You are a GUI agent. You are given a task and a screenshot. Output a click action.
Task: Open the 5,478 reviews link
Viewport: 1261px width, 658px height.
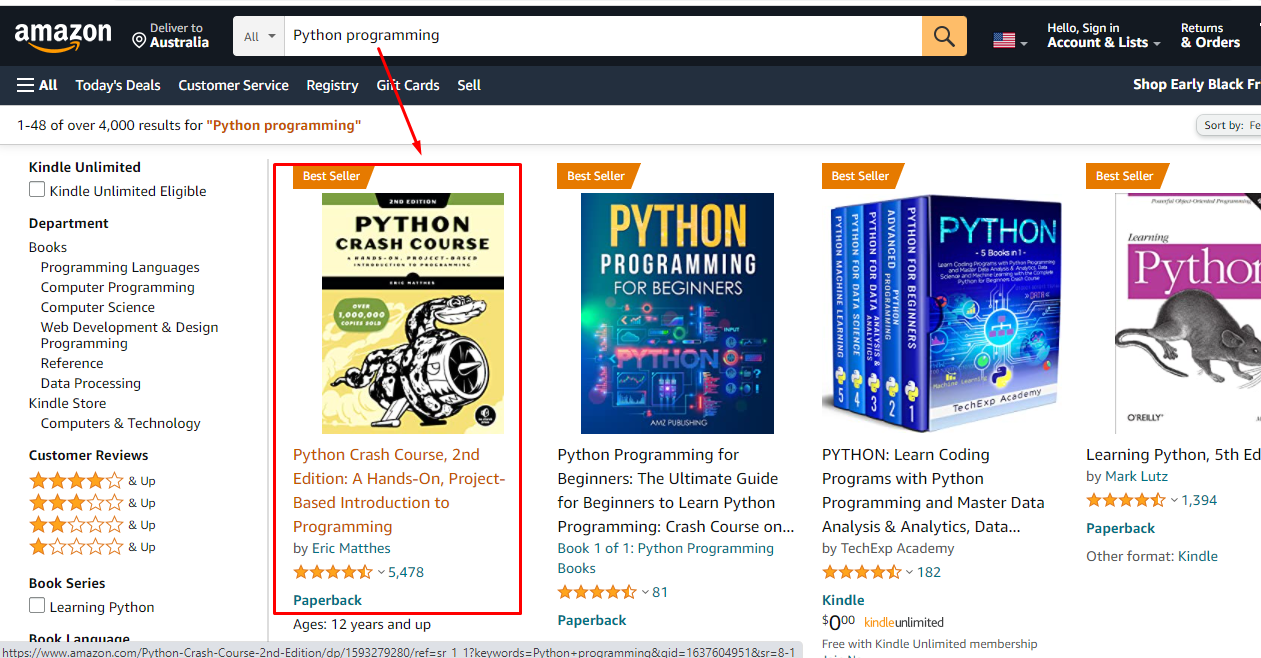point(406,572)
